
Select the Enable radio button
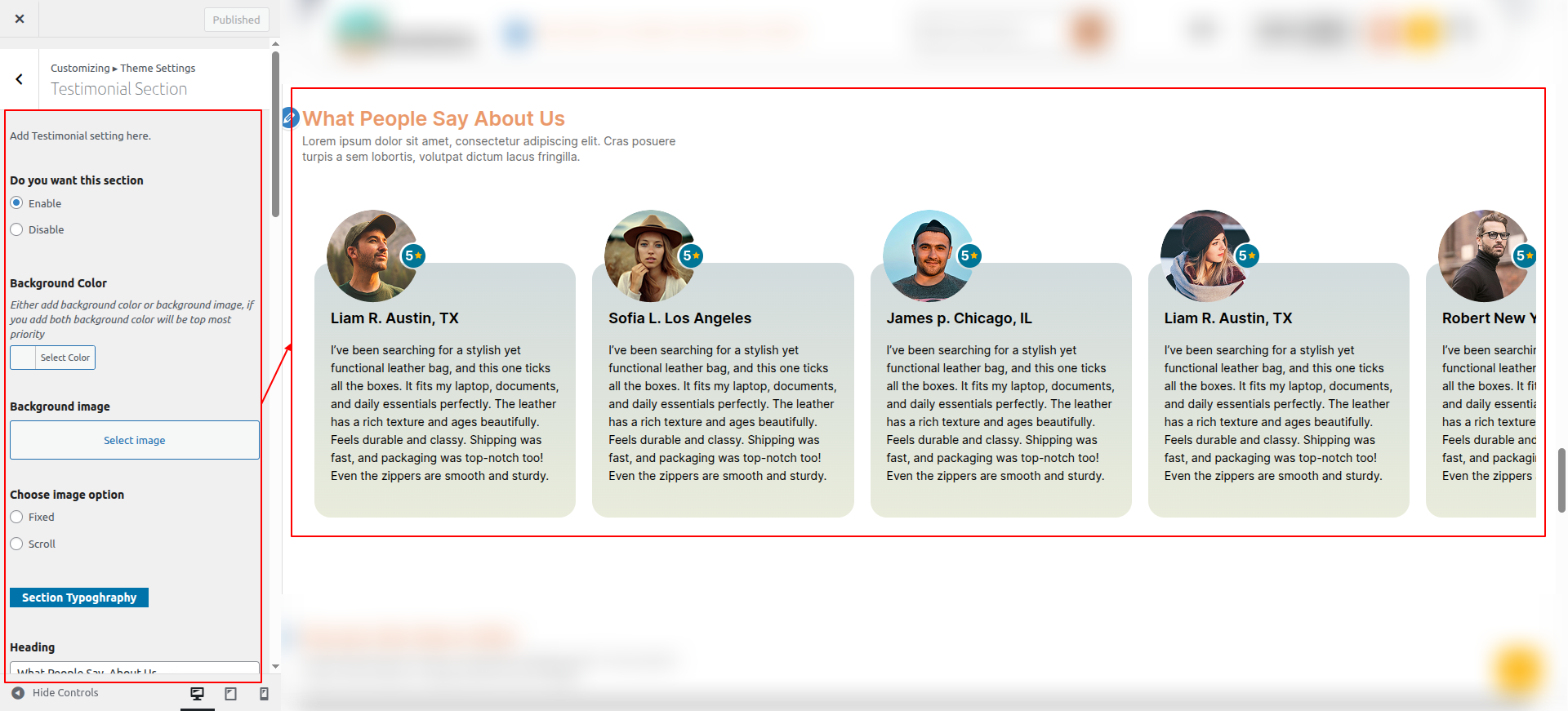[x=16, y=203]
